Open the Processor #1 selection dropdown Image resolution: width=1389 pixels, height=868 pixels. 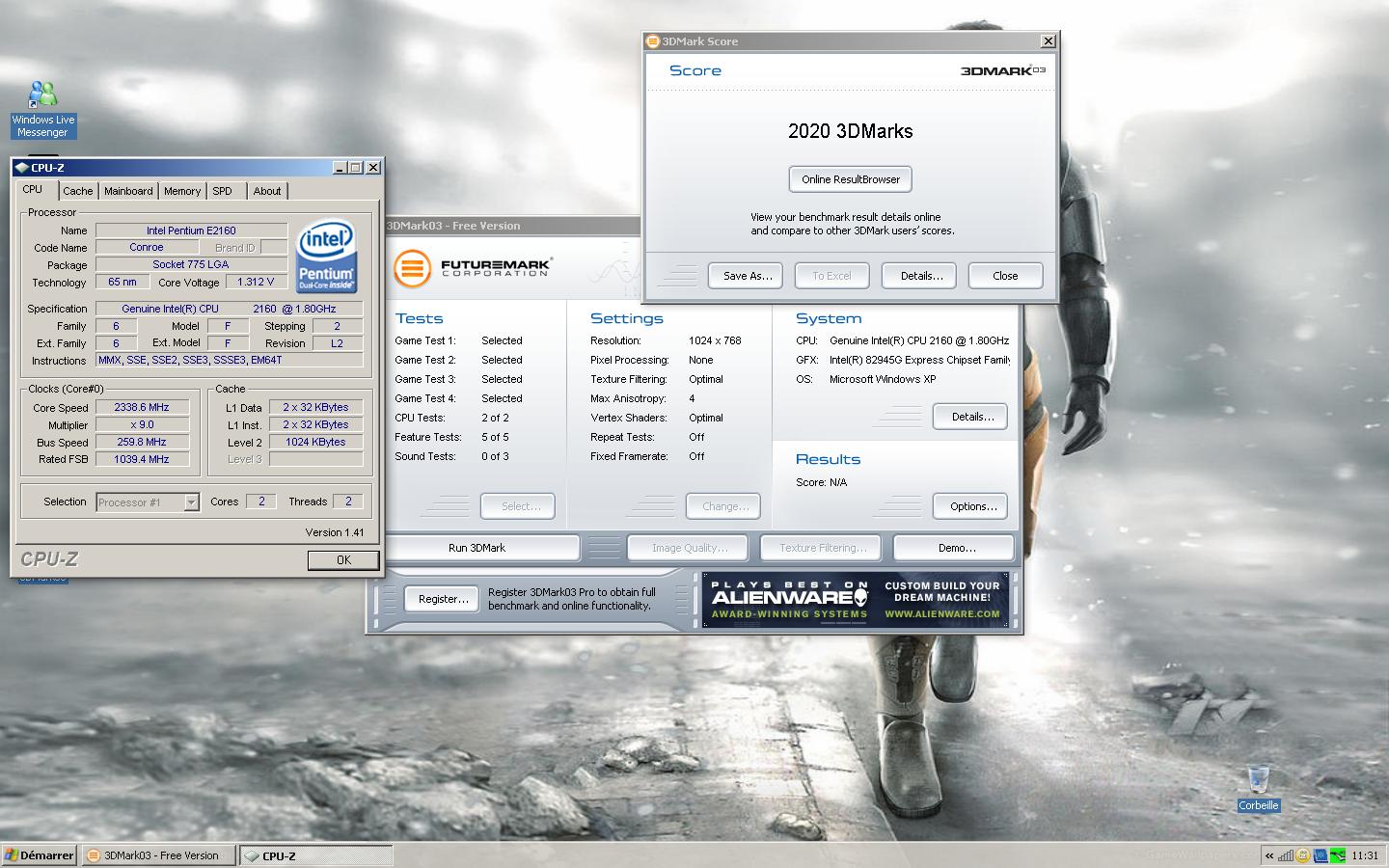tap(148, 502)
